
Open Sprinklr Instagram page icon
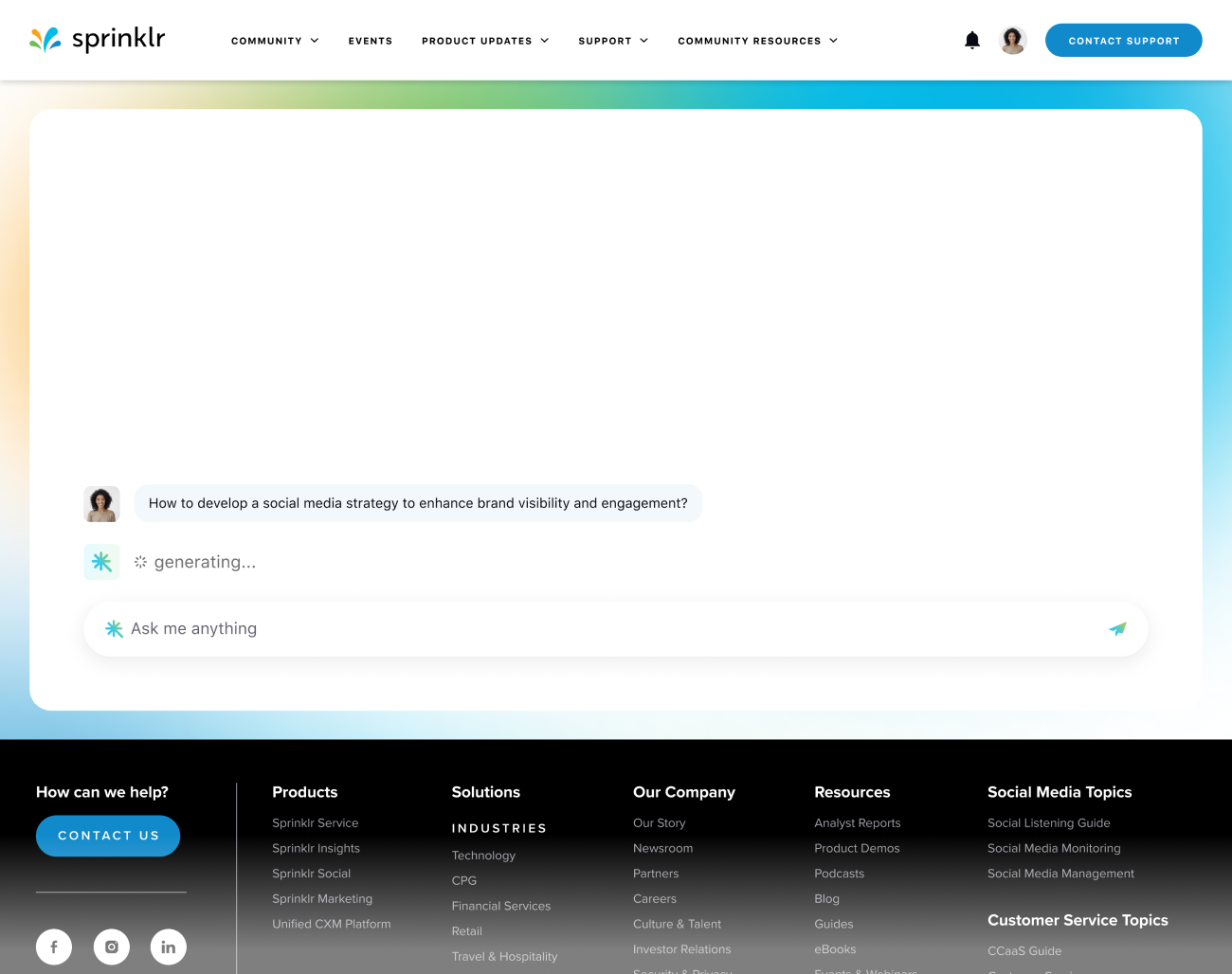pos(112,947)
